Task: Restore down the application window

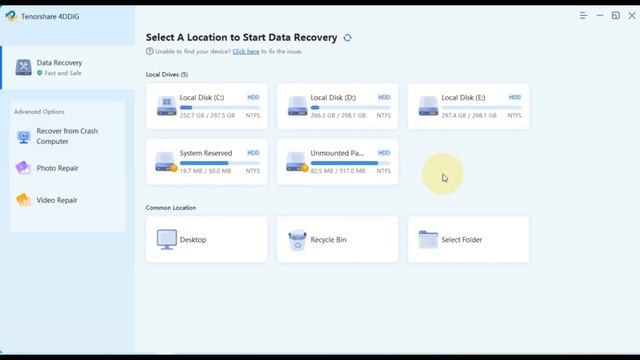Action: pos(616,16)
